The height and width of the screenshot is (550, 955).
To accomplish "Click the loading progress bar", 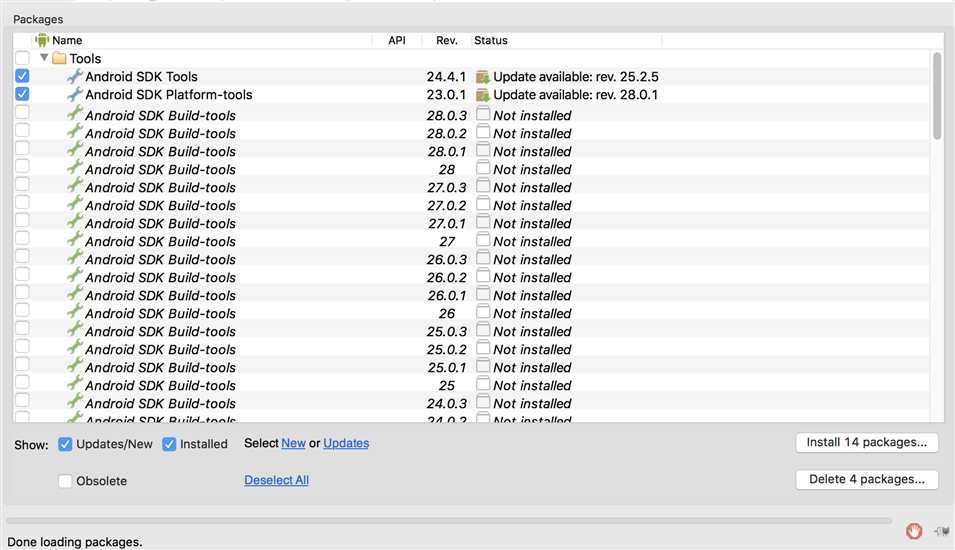I will click(x=449, y=521).
